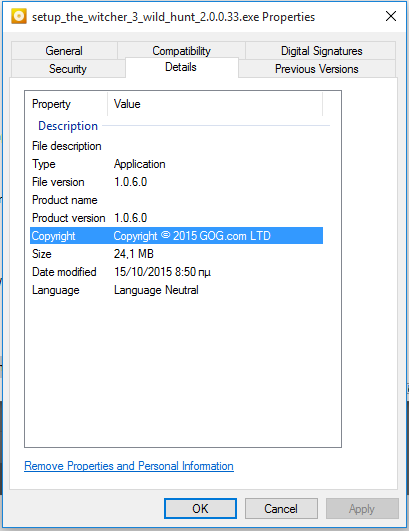Confirm with the OK button
The height and width of the screenshot is (531, 409).
[200, 508]
